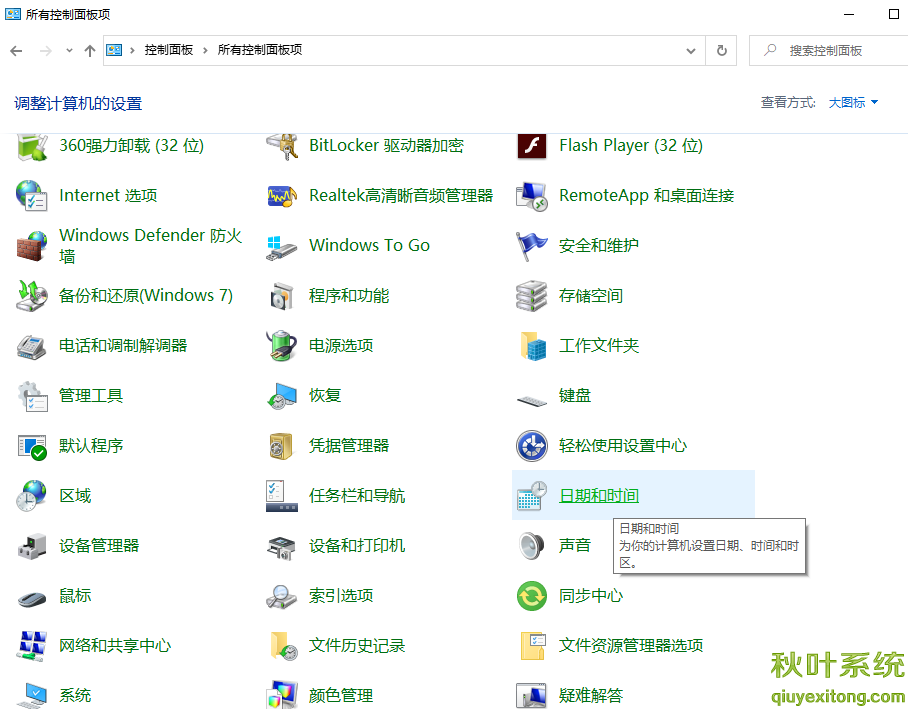
Task: Click the 默认程序 icon
Action: coord(32,447)
